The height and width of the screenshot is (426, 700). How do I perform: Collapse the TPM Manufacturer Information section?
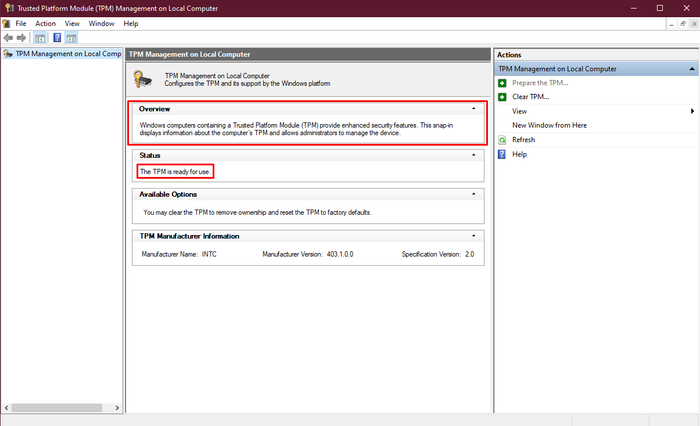click(474, 236)
